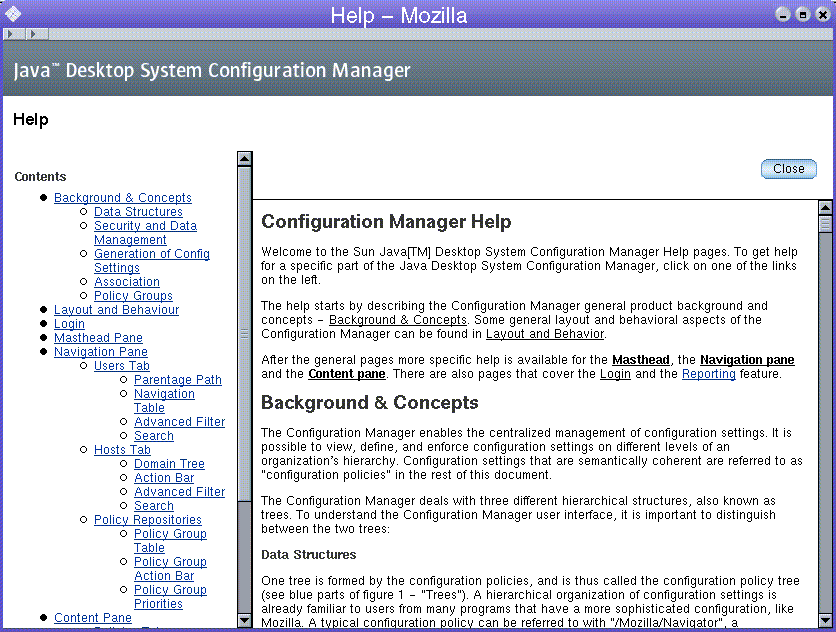
Task: Open the Hosts Tab topic
Action: [122, 450]
